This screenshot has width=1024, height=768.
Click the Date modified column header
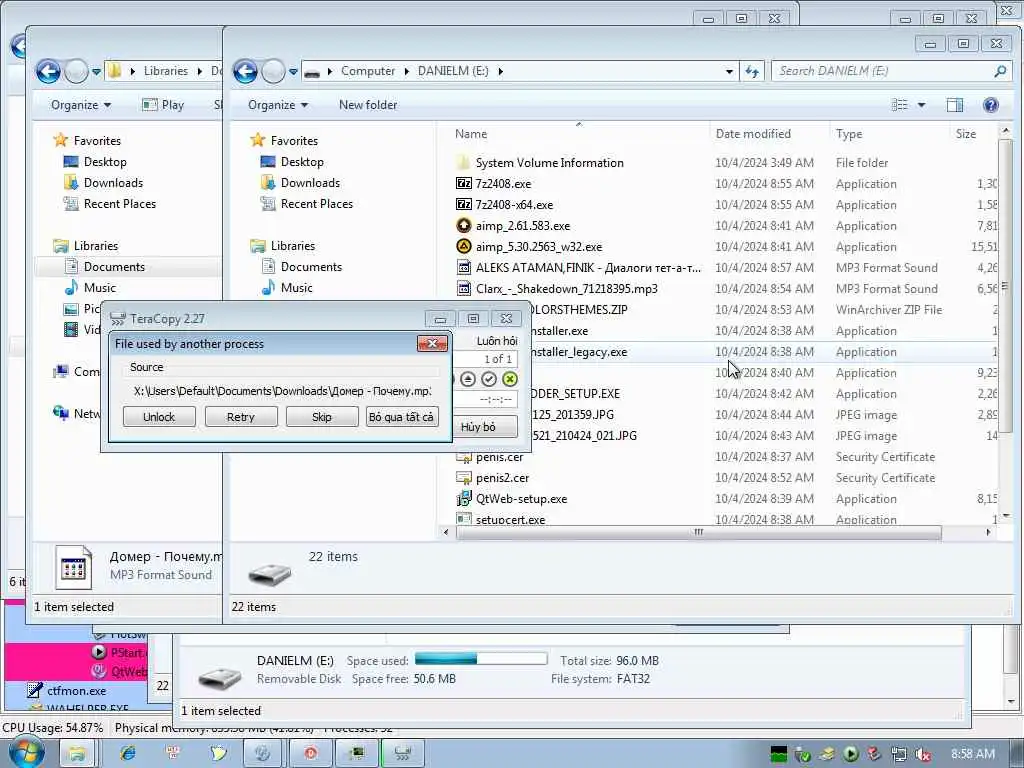(x=769, y=133)
